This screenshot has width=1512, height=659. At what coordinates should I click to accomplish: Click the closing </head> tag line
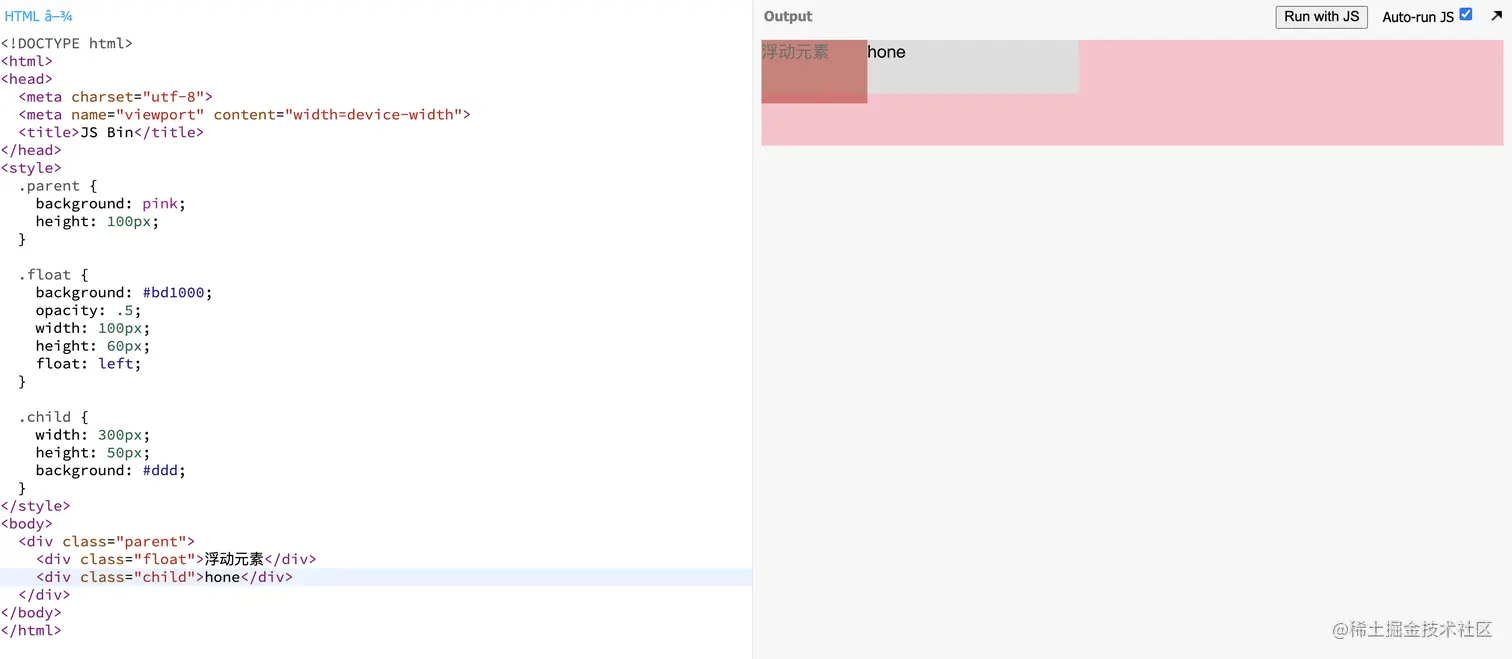tap(31, 150)
